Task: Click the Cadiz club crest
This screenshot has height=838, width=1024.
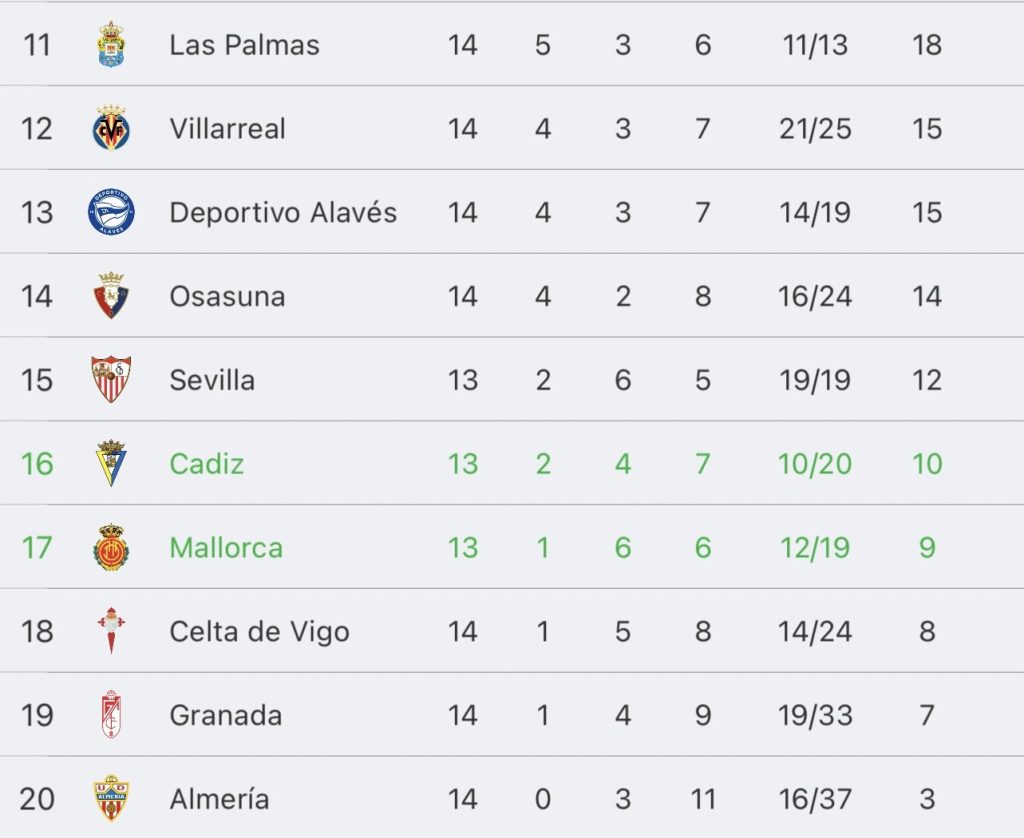Action: [111, 463]
